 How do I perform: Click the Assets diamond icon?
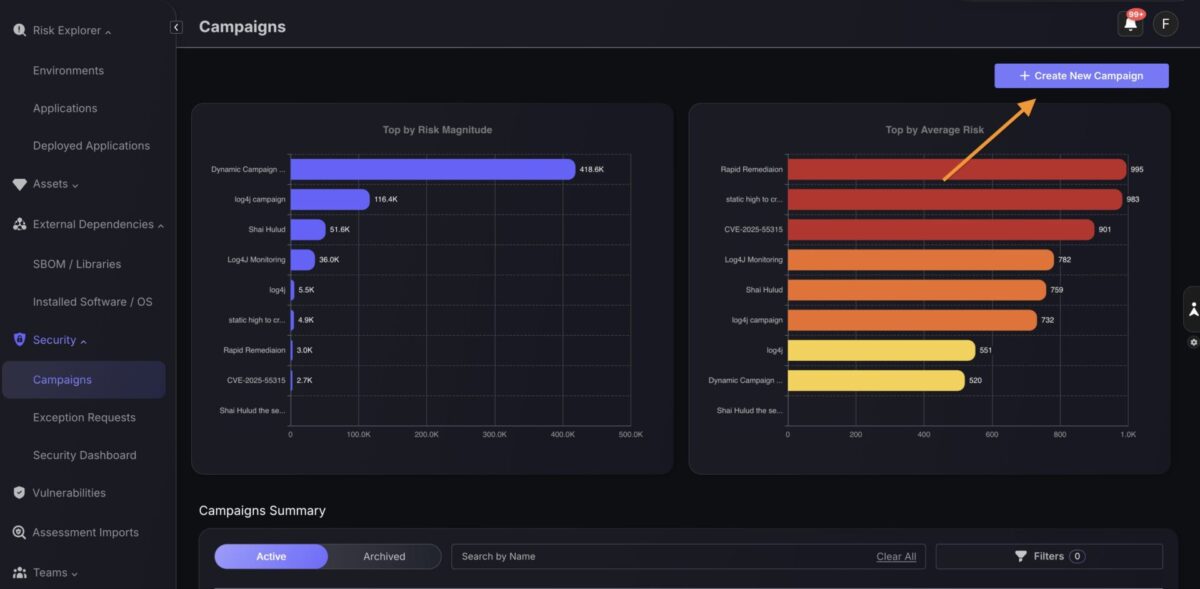coord(19,185)
